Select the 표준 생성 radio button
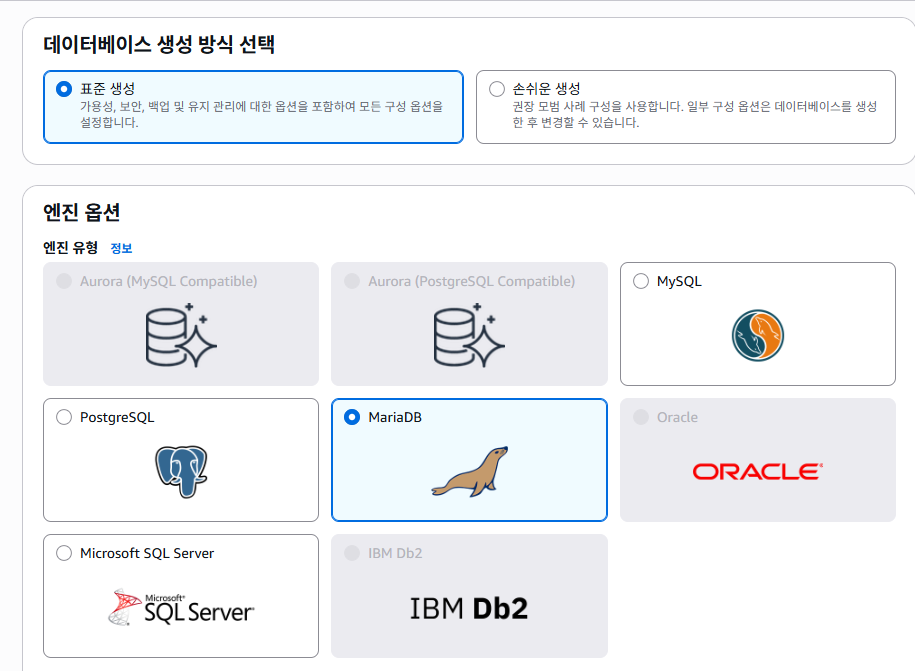The height and width of the screenshot is (671, 915). (64, 89)
